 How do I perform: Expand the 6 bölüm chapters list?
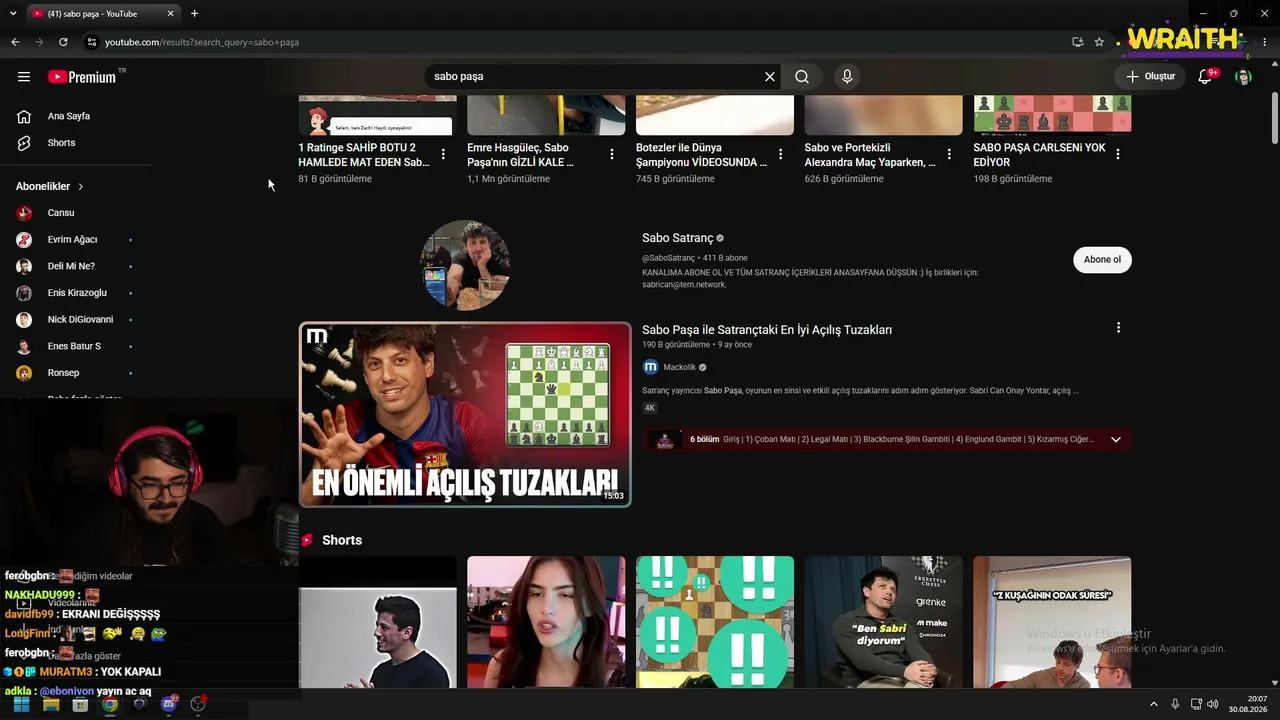(1116, 439)
